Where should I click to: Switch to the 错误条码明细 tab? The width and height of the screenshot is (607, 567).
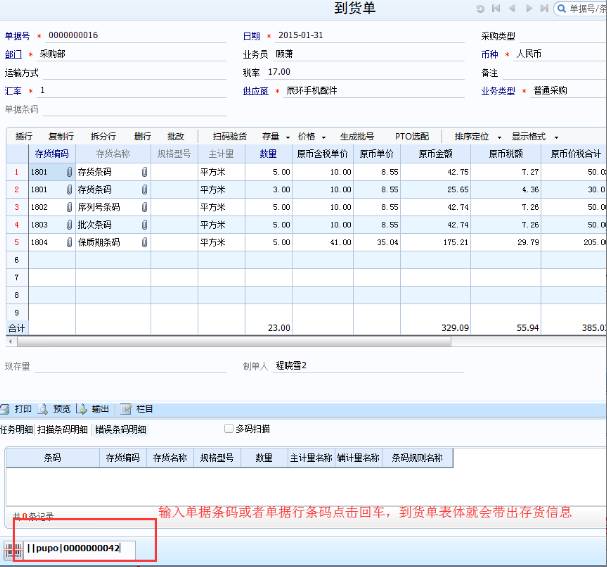(120, 429)
